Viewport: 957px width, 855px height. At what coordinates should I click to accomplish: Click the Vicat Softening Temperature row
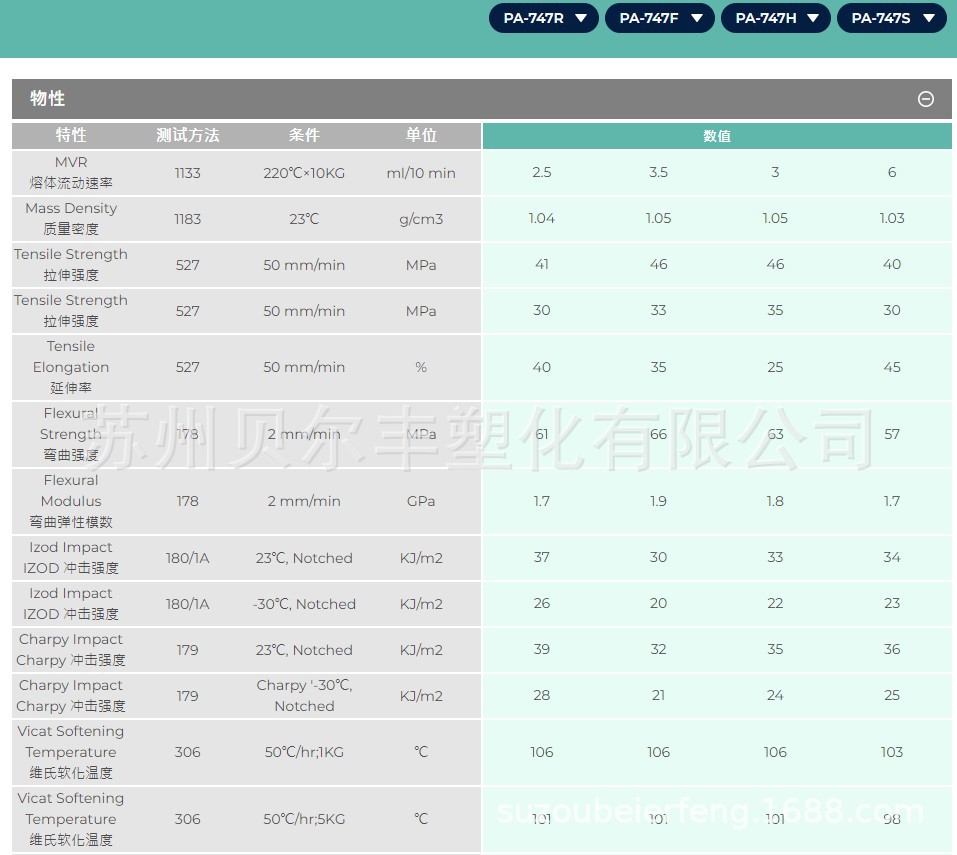(x=71, y=752)
